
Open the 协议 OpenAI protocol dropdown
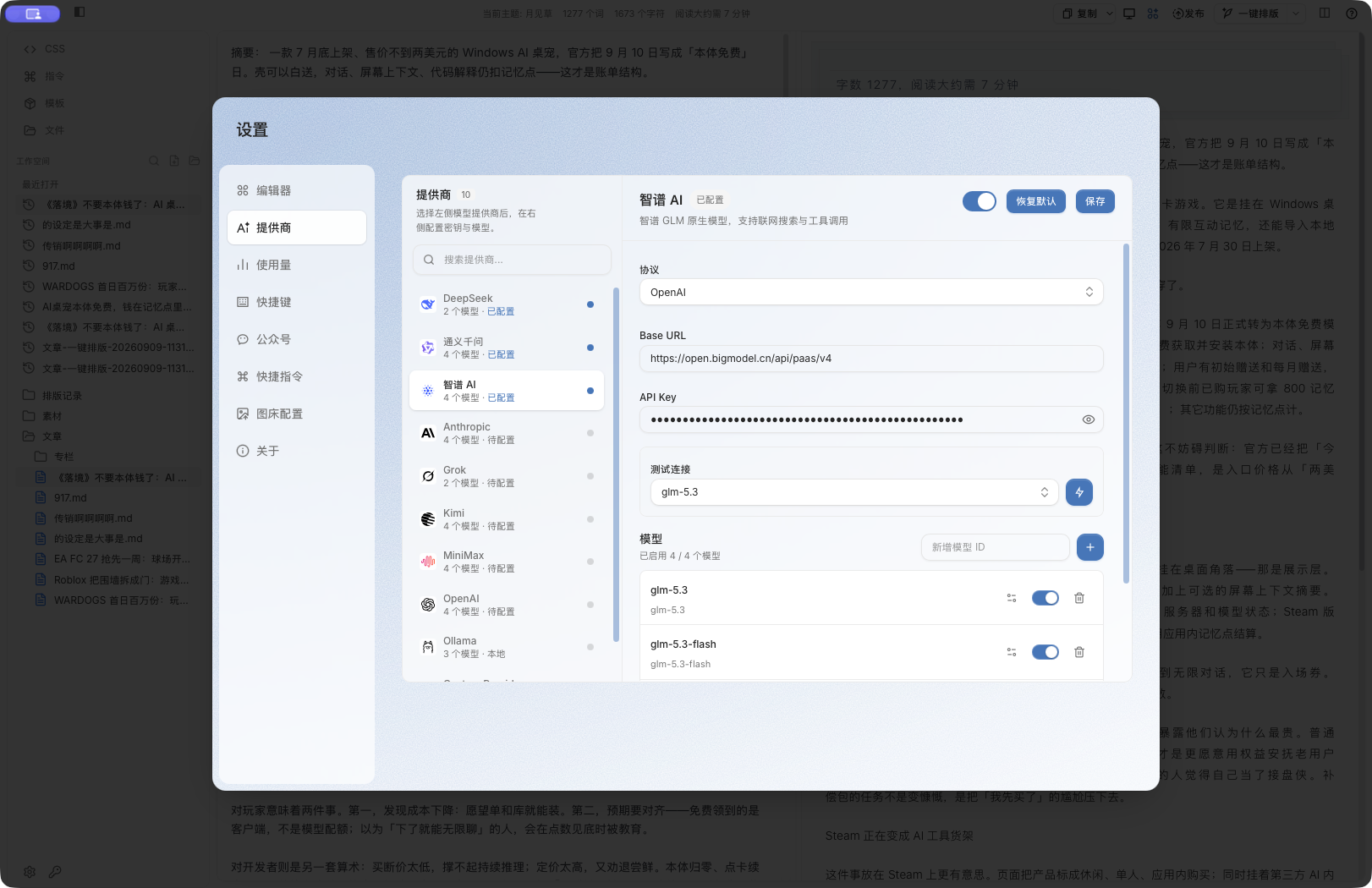click(x=871, y=292)
